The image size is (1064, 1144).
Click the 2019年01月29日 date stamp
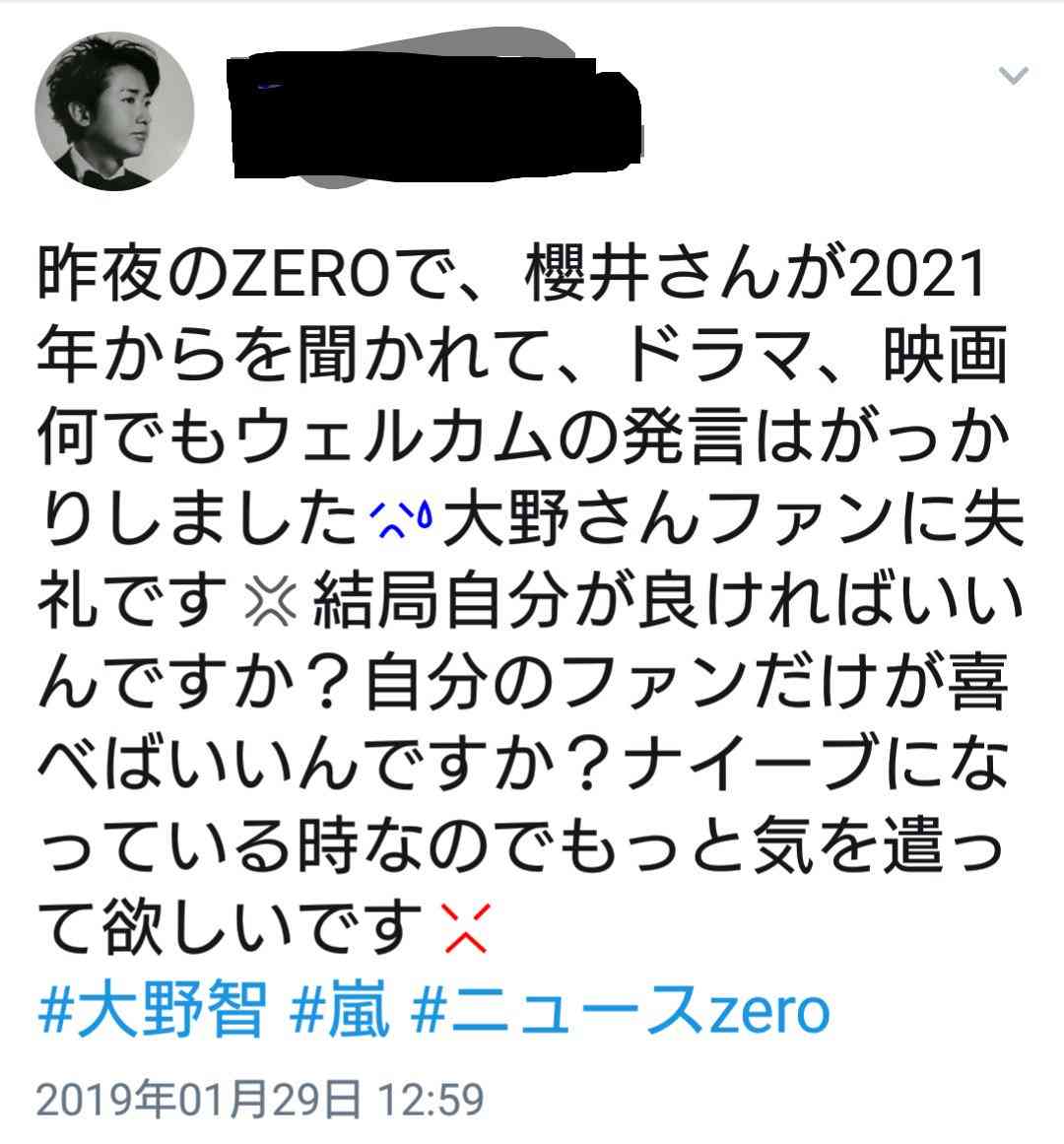[x=198, y=1100]
